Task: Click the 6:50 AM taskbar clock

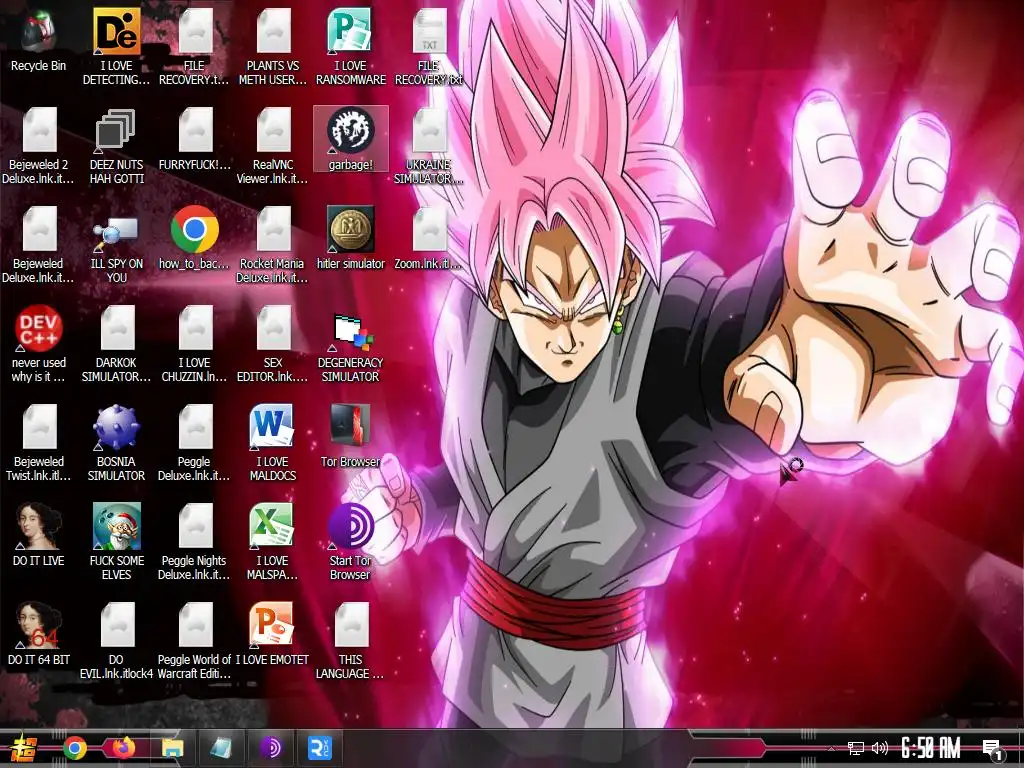Action: click(931, 748)
